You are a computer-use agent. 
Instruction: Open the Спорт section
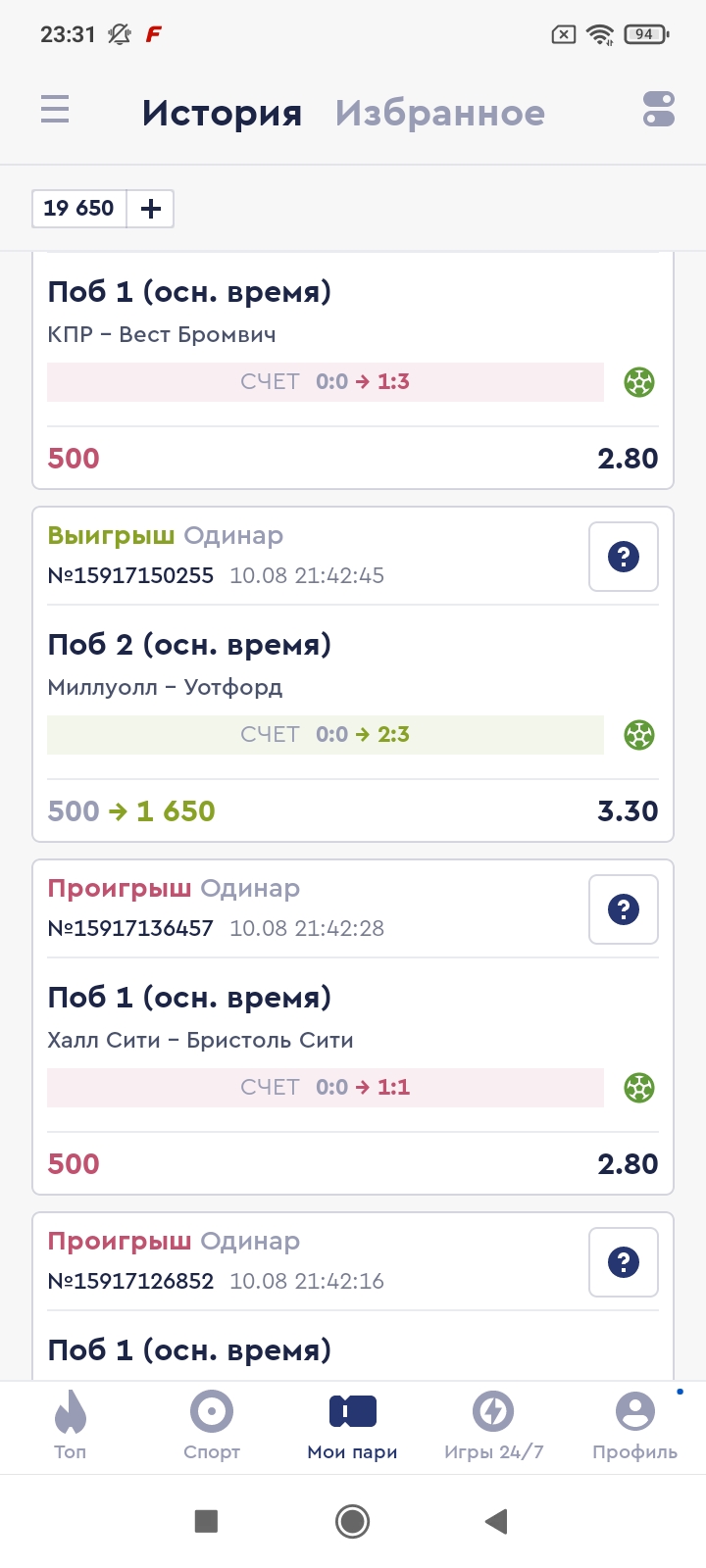[212, 1426]
